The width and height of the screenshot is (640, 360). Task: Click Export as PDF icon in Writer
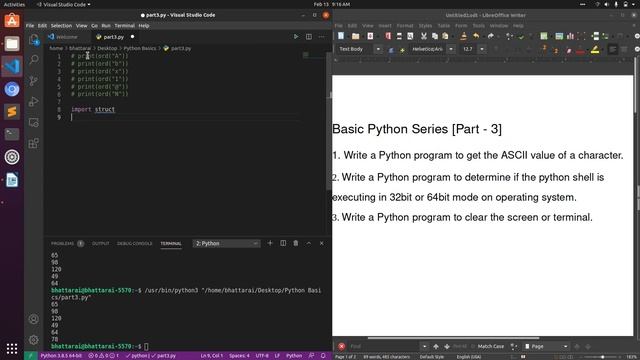[x=388, y=36]
